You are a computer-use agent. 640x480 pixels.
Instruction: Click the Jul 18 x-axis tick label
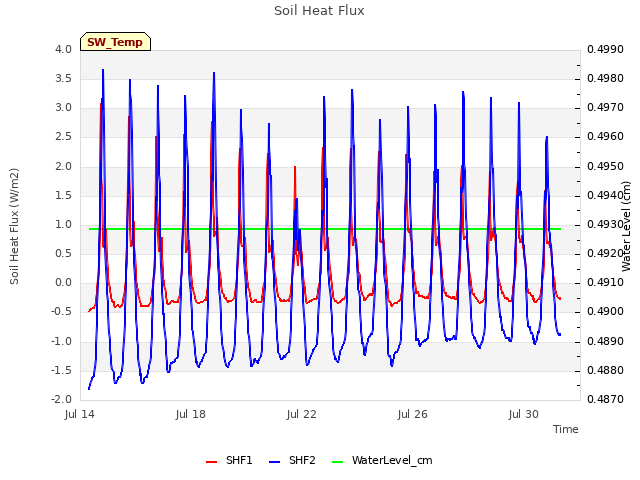(x=191, y=414)
